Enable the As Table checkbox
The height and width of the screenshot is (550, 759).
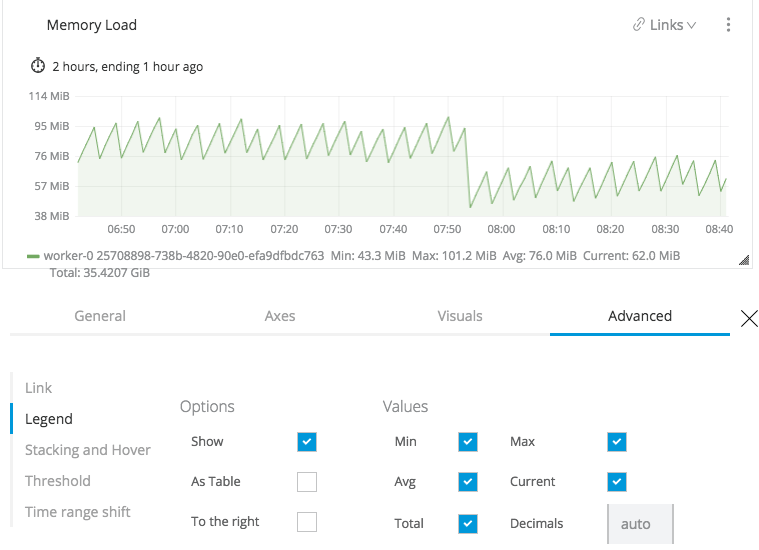coord(307,482)
